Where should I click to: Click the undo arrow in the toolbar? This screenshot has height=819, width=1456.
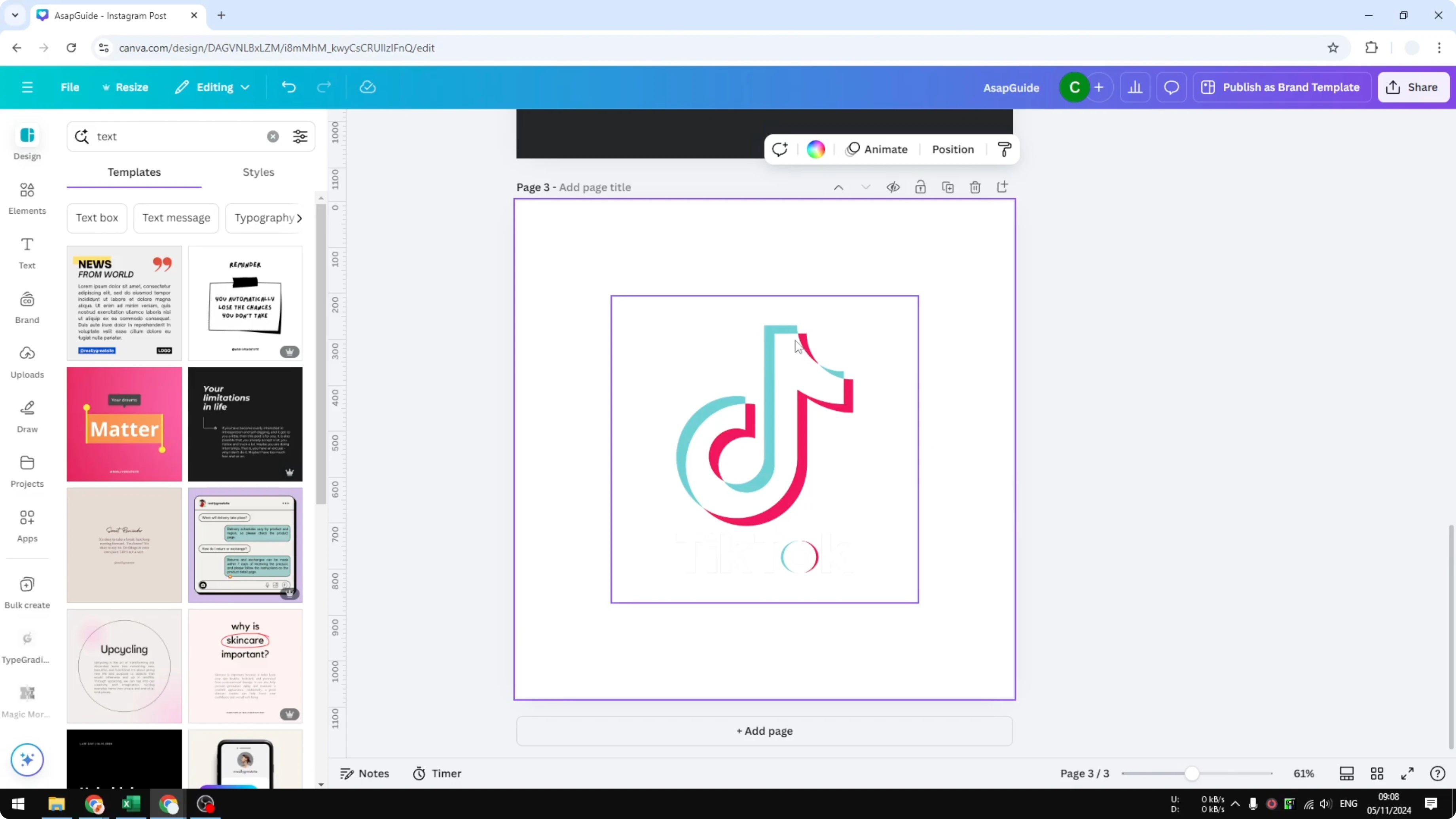[x=288, y=87]
